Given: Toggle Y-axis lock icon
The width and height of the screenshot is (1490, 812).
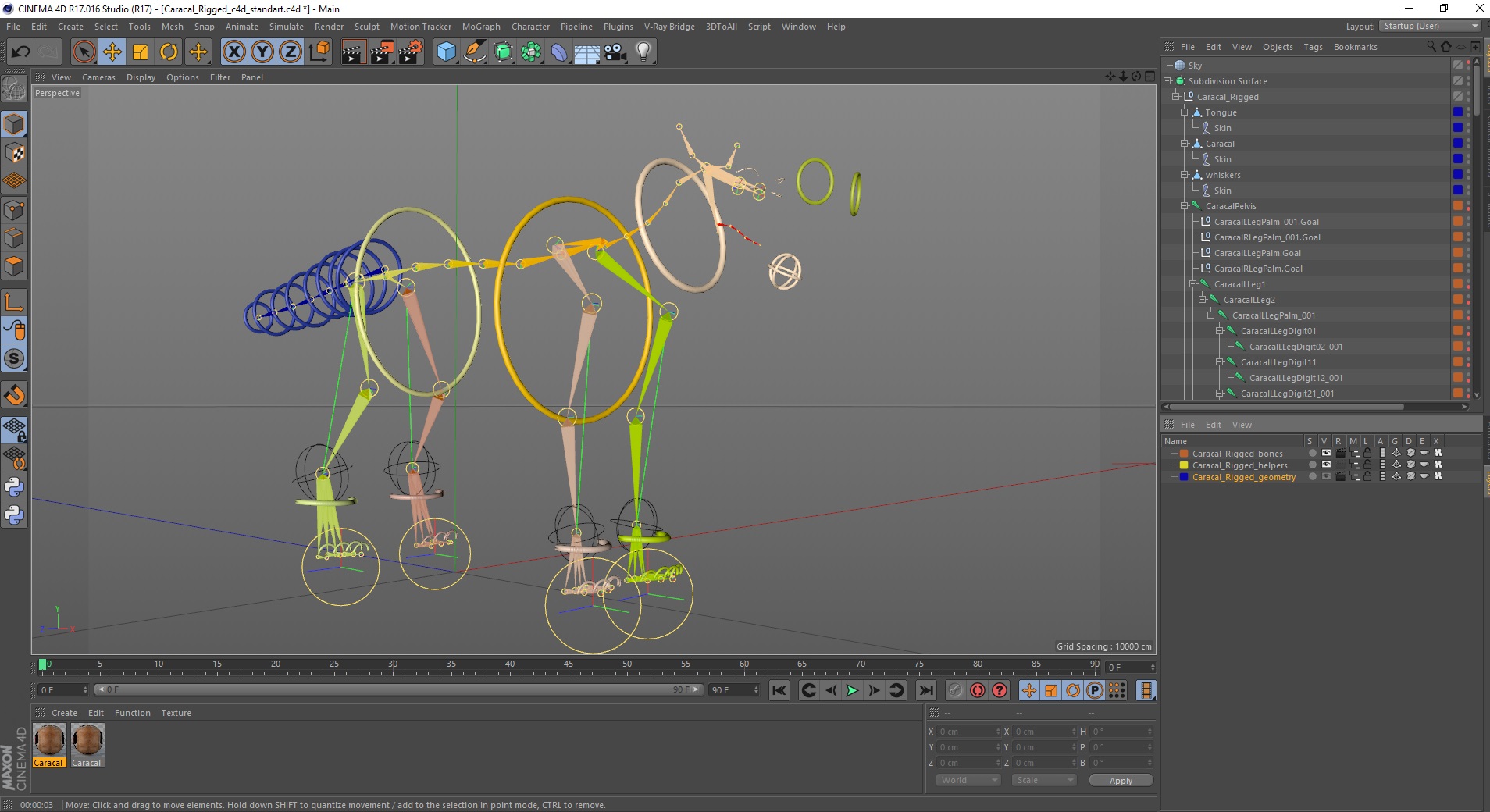Looking at the screenshot, I should click(x=262, y=52).
